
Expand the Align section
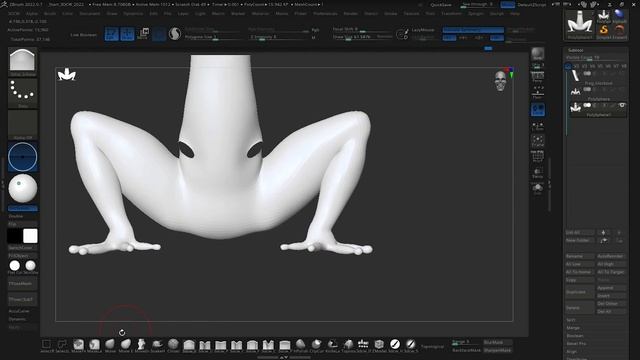[571, 351]
